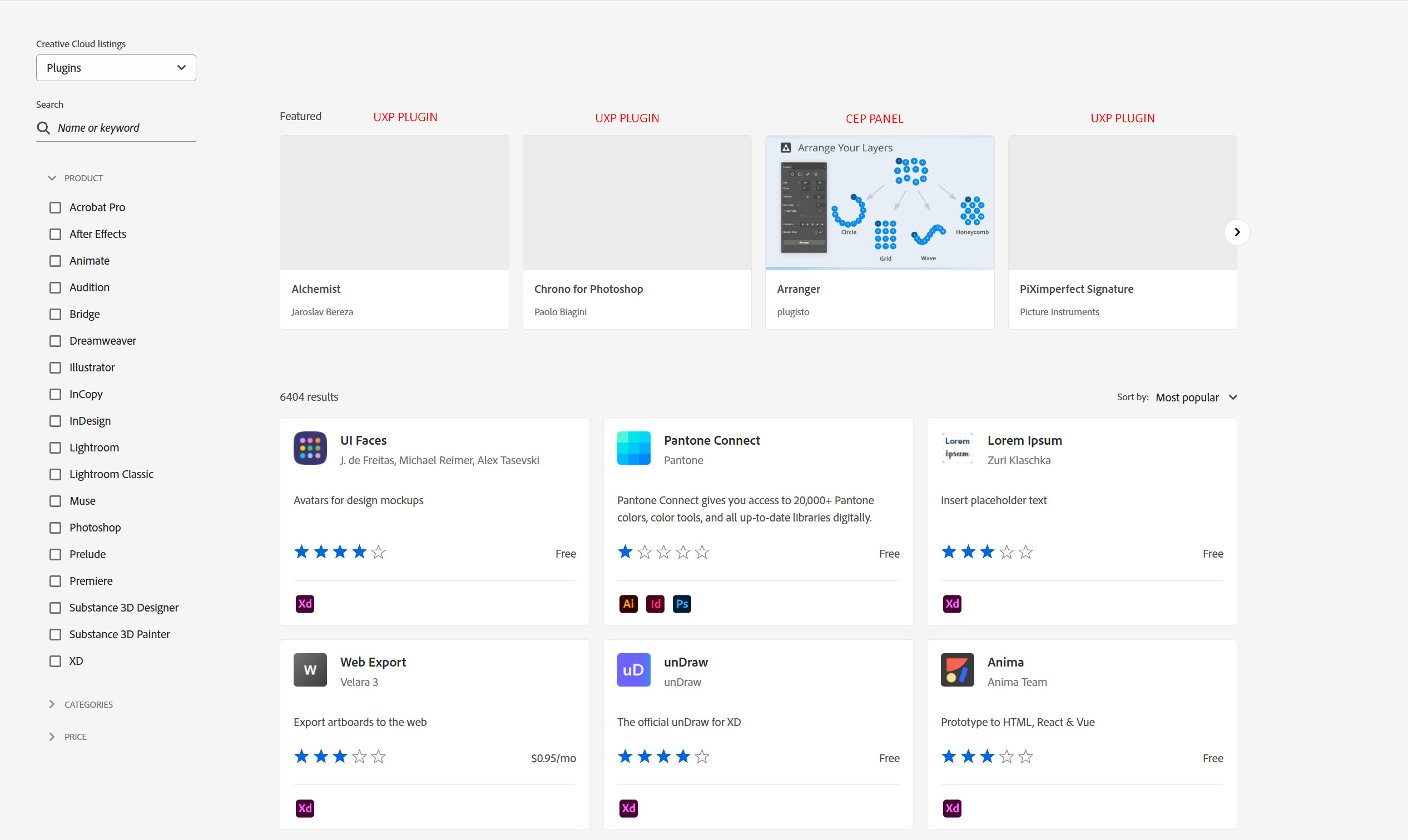Check the Photoshop product filter
The width and height of the screenshot is (1408, 840).
pos(55,528)
